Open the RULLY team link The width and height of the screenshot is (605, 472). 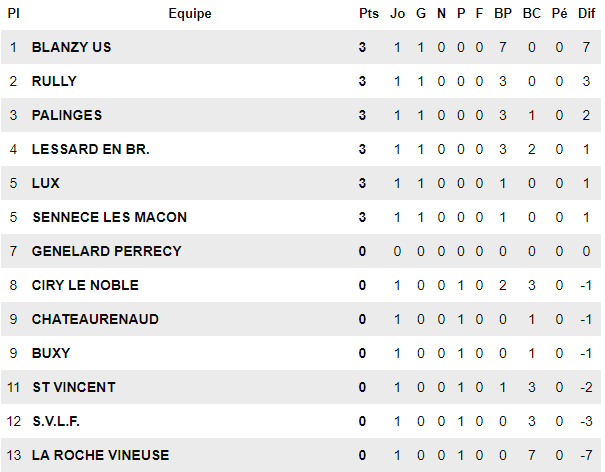point(54,81)
